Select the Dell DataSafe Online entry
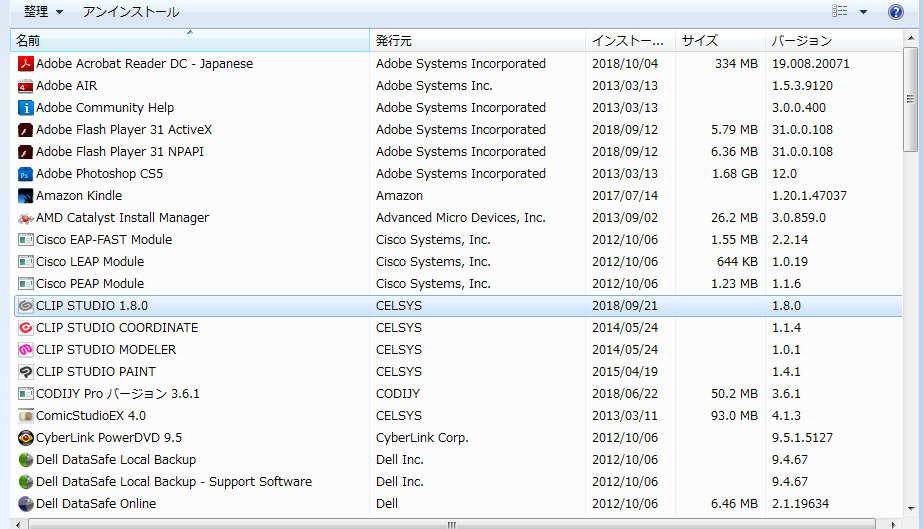The image size is (923, 529). [96, 504]
